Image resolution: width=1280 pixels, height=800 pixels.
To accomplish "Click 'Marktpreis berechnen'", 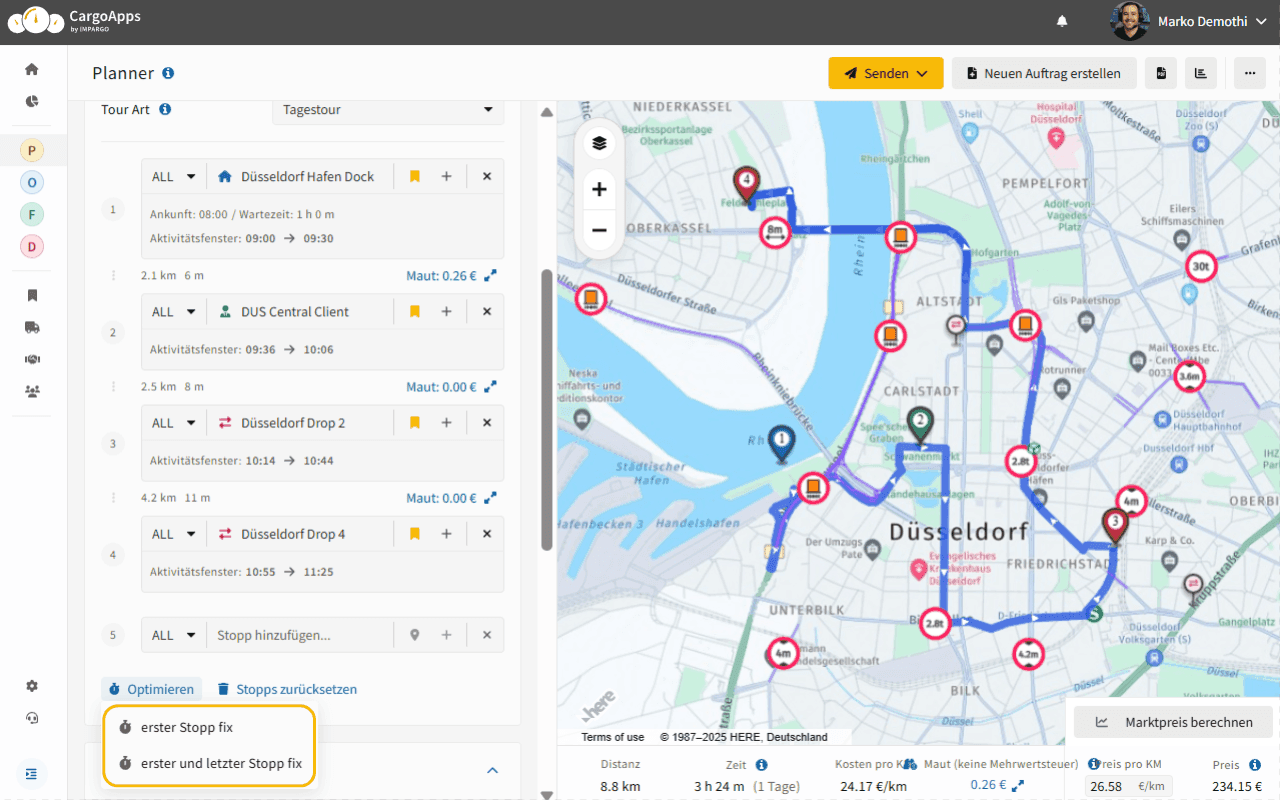I will pos(1172,721).
